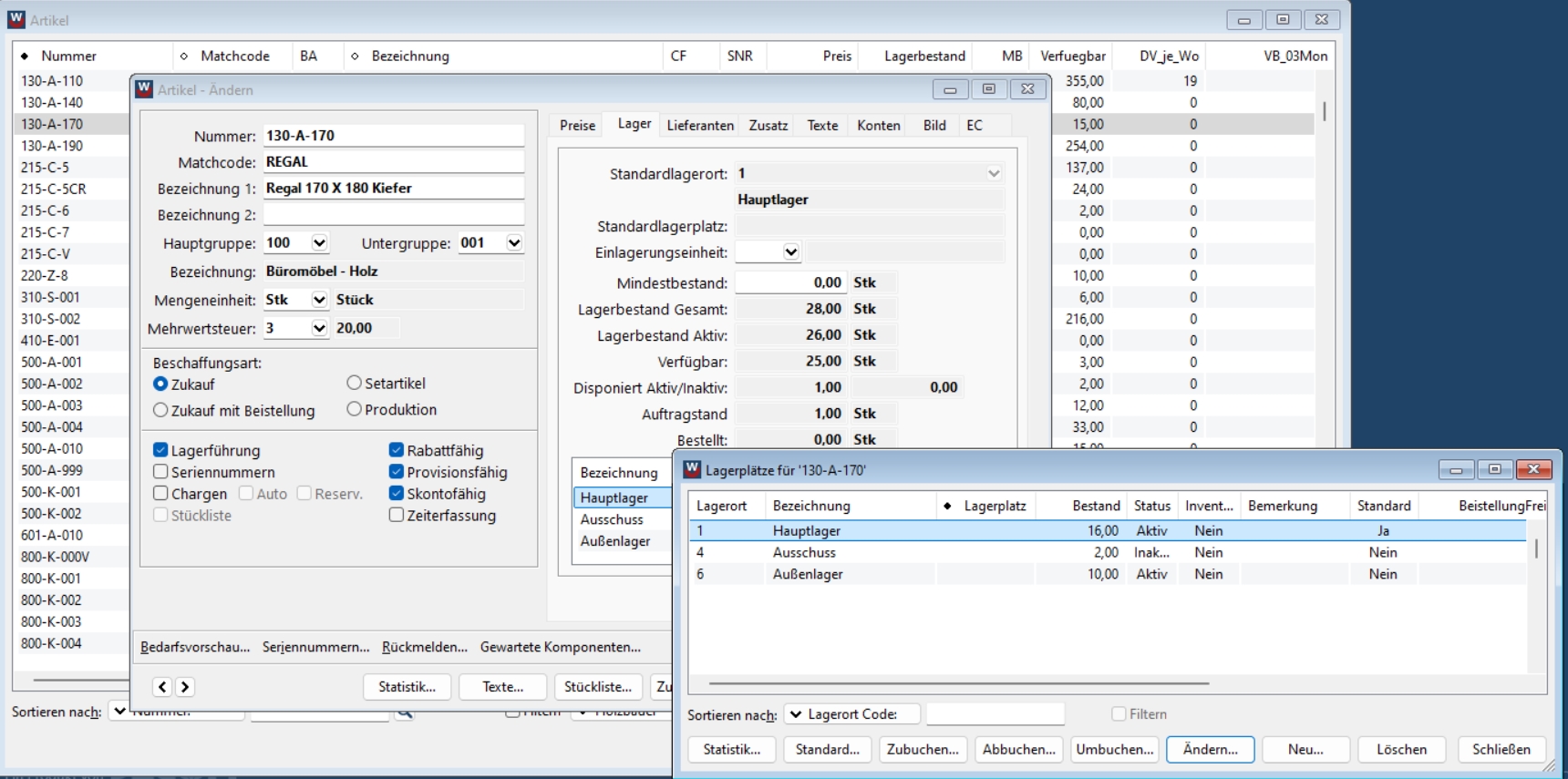1568x779 pixels.
Task: Expand the Standardlagerort dropdown
Action: tap(994, 173)
